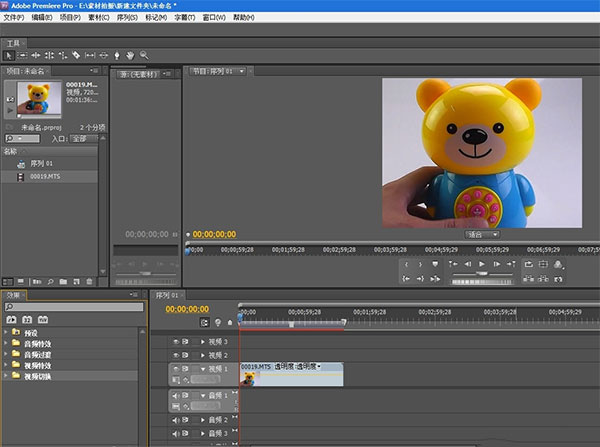This screenshot has width=600, height=447.
Task: Select the Hand tool
Action: 130,55
